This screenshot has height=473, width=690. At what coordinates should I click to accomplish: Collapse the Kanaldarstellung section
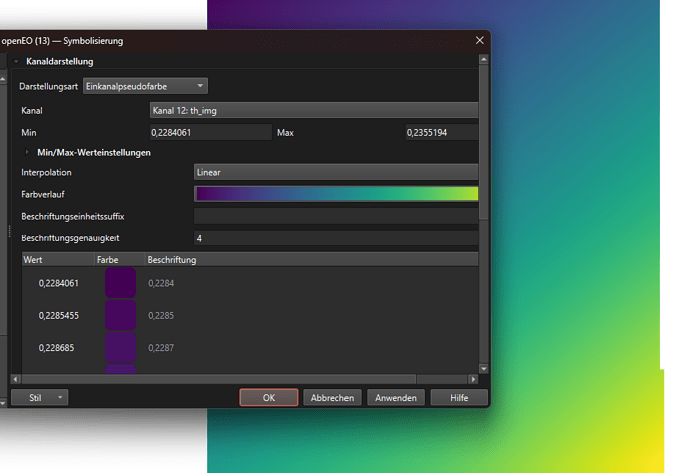[17, 62]
